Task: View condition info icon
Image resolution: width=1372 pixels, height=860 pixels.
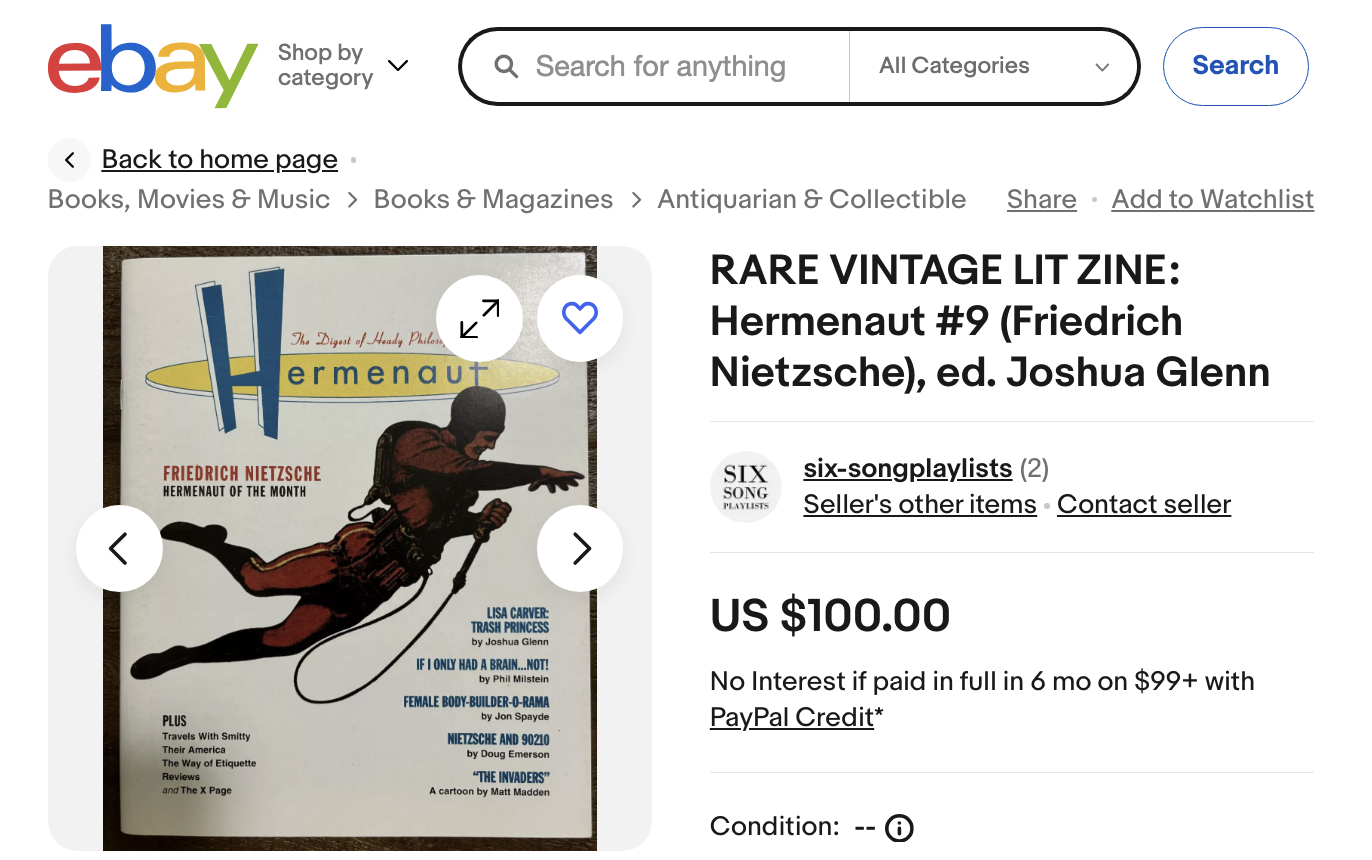Action: point(899,828)
